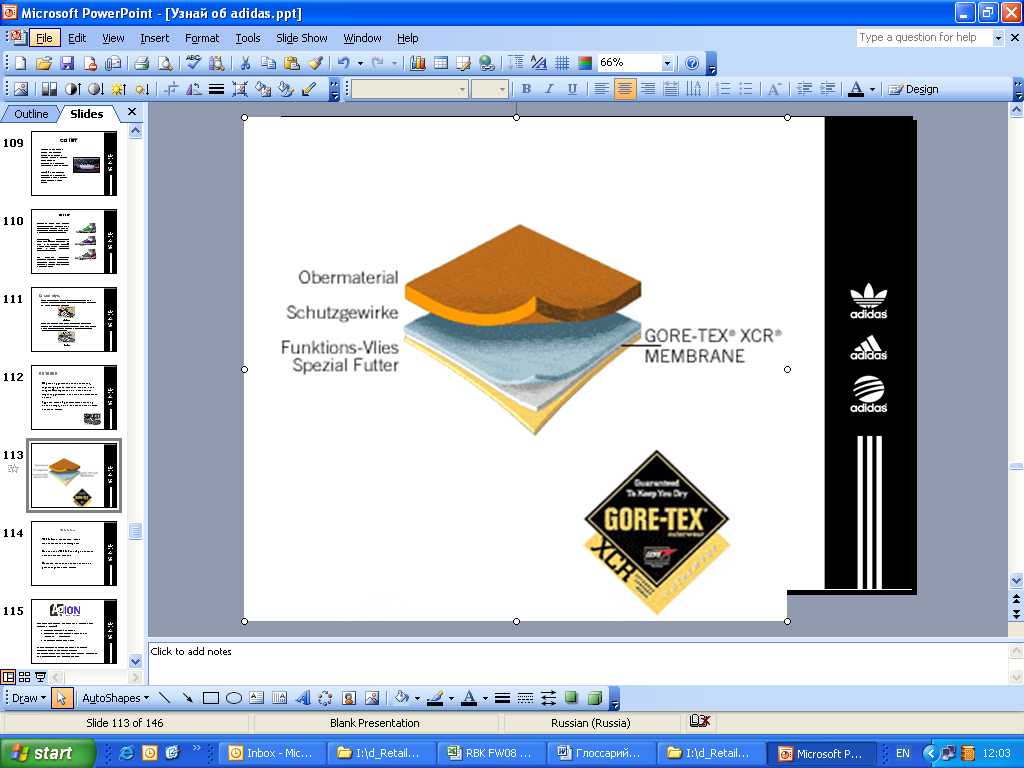Viewport: 1024px width, 768px height.
Task: Open RBK FW08 Excel taskbar window
Action: pyautogui.click(x=490, y=753)
